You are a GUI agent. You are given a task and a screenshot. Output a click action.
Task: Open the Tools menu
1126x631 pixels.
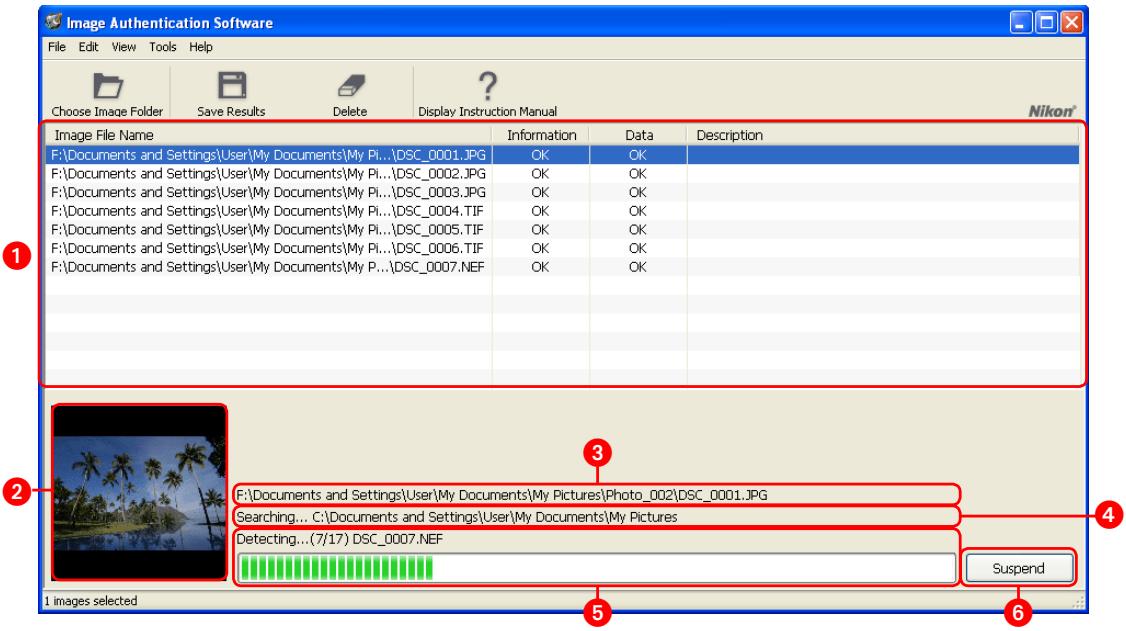pos(162,47)
